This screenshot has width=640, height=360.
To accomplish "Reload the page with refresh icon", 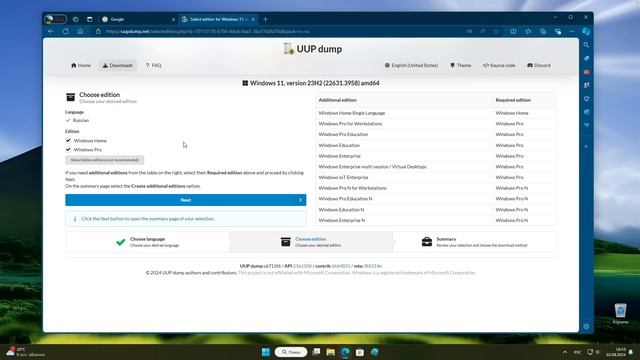I will point(65,31).
